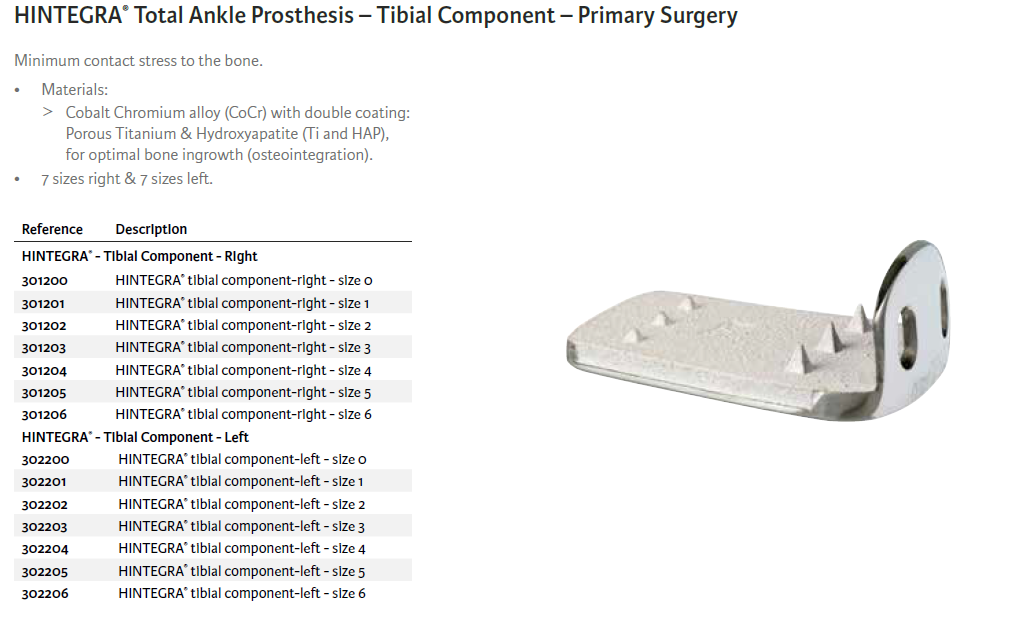Click reference number 302206
Viewport: 1009px width, 629px height.
pyautogui.click(x=45, y=594)
